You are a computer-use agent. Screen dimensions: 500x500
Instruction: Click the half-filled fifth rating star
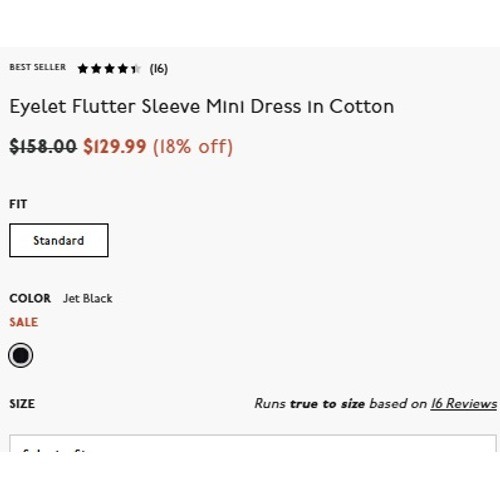point(136,69)
